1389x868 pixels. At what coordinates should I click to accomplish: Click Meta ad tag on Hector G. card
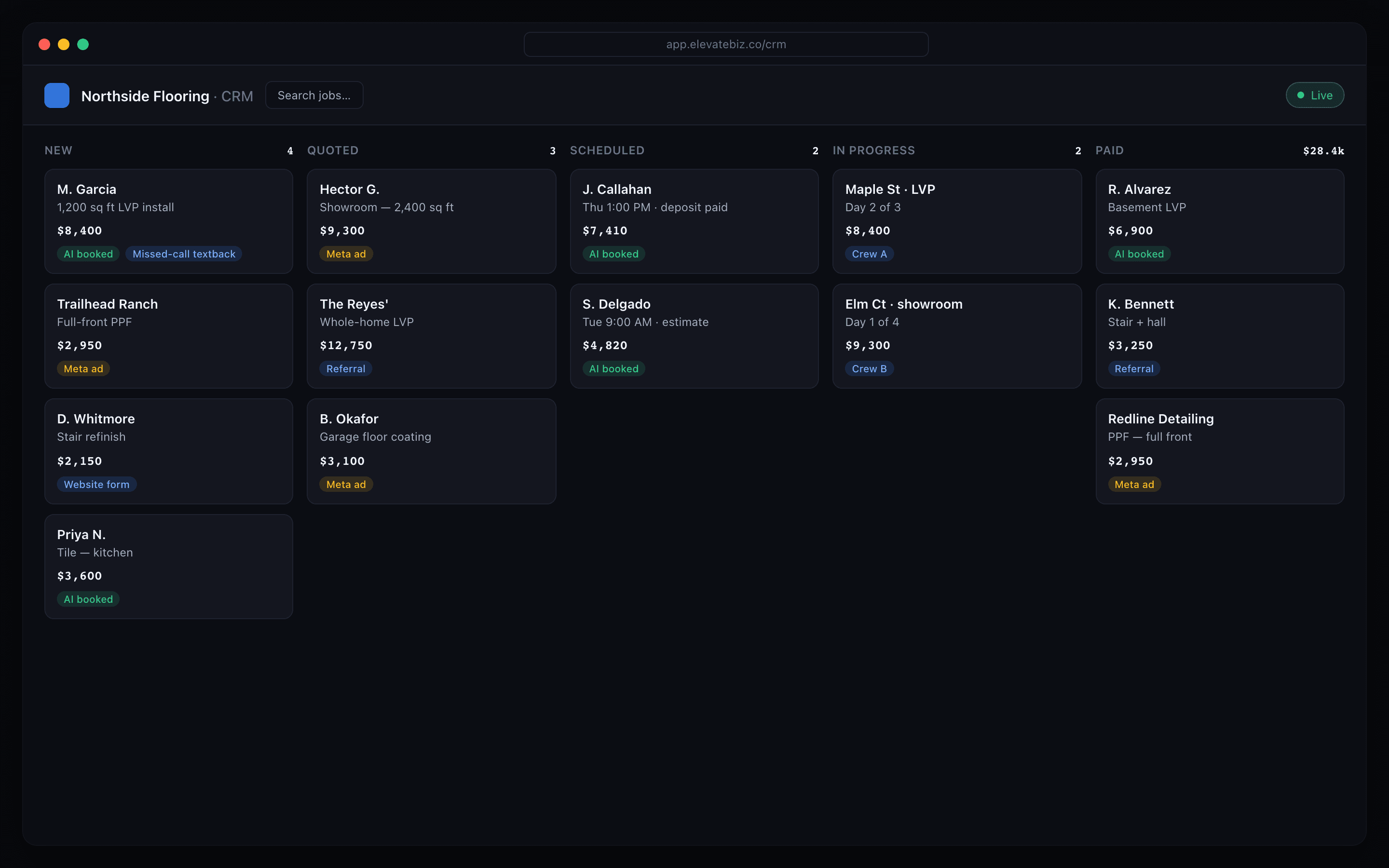(346, 254)
